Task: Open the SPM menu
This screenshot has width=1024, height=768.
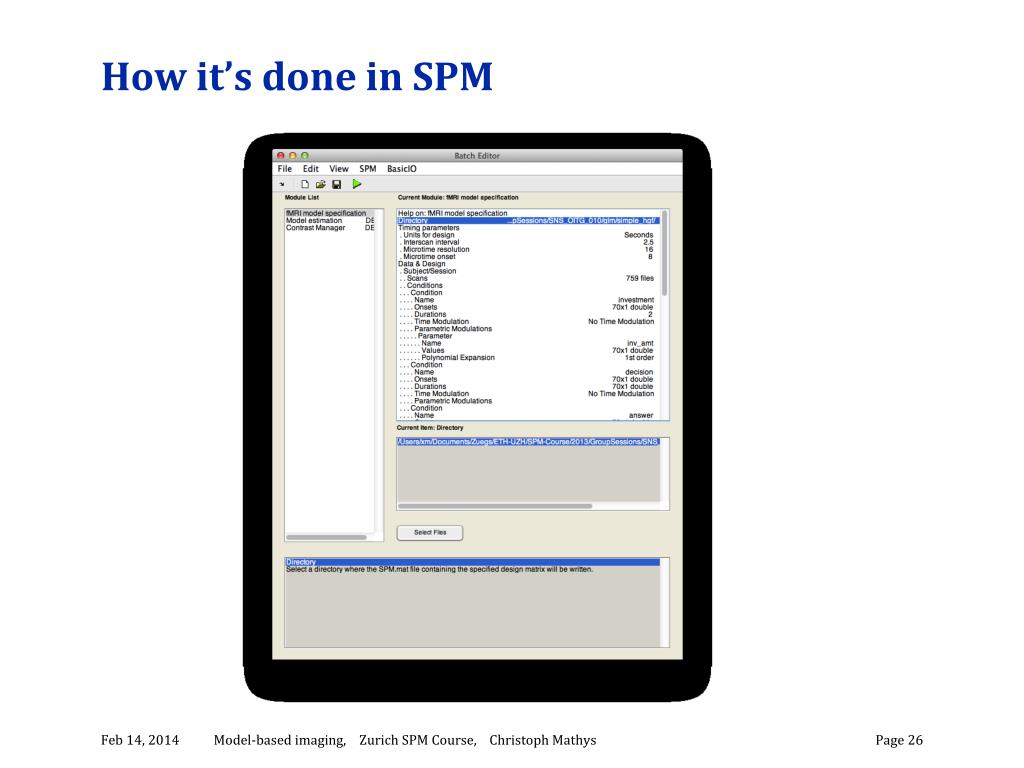Action: [368, 168]
